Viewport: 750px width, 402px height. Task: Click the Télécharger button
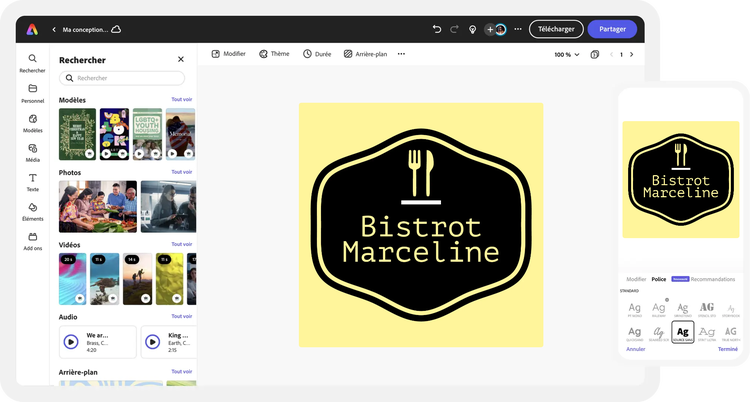point(556,29)
